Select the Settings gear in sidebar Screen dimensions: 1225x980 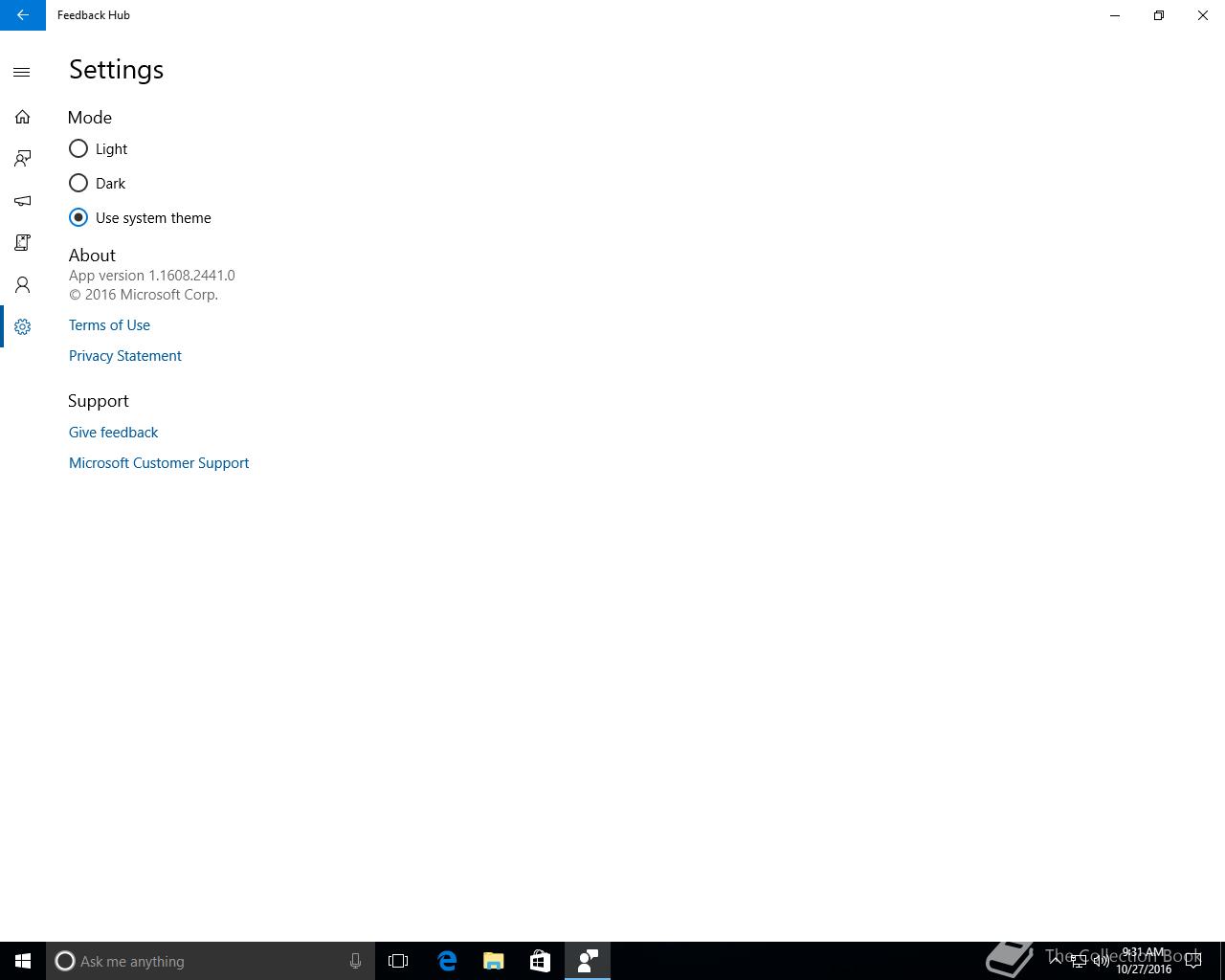tap(22, 327)
